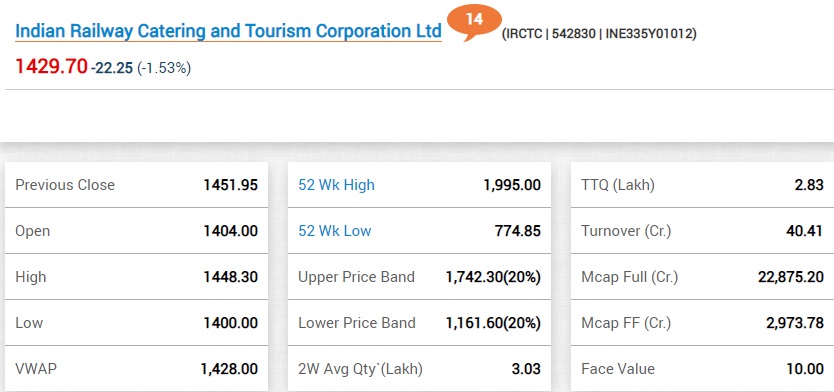The height and width of the screenshot is (392, 834).
Task: Select the Previous Close value 1451.95
Action: [x=230, y=185]
